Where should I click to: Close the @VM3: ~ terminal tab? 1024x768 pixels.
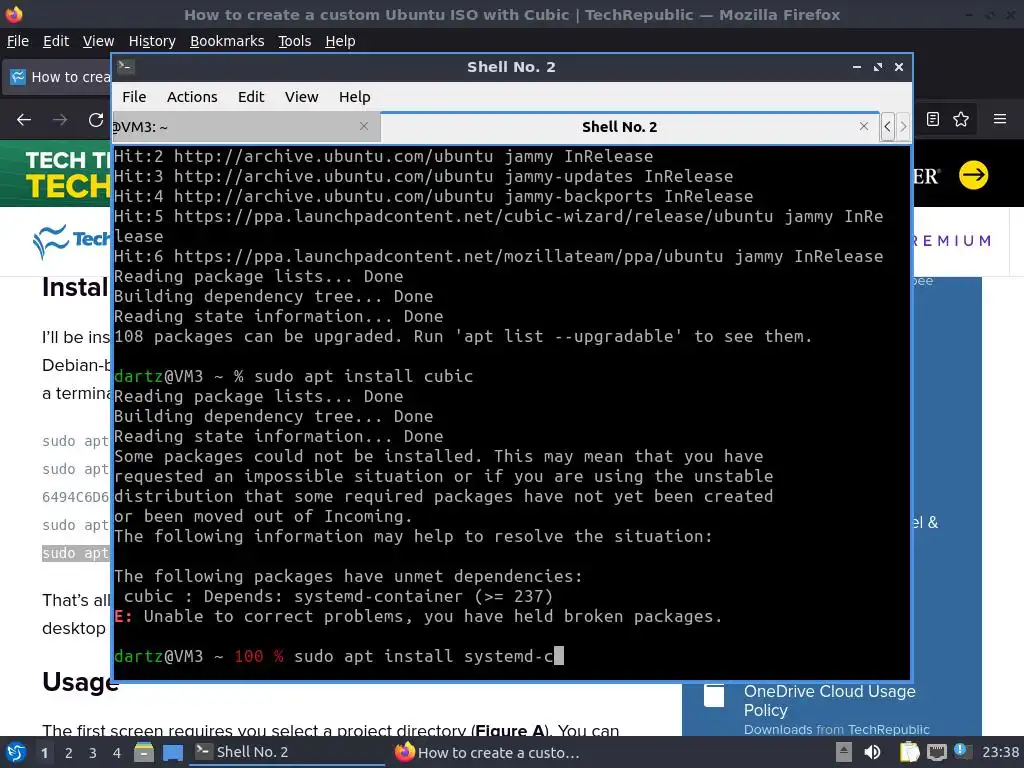click(364, 126)
